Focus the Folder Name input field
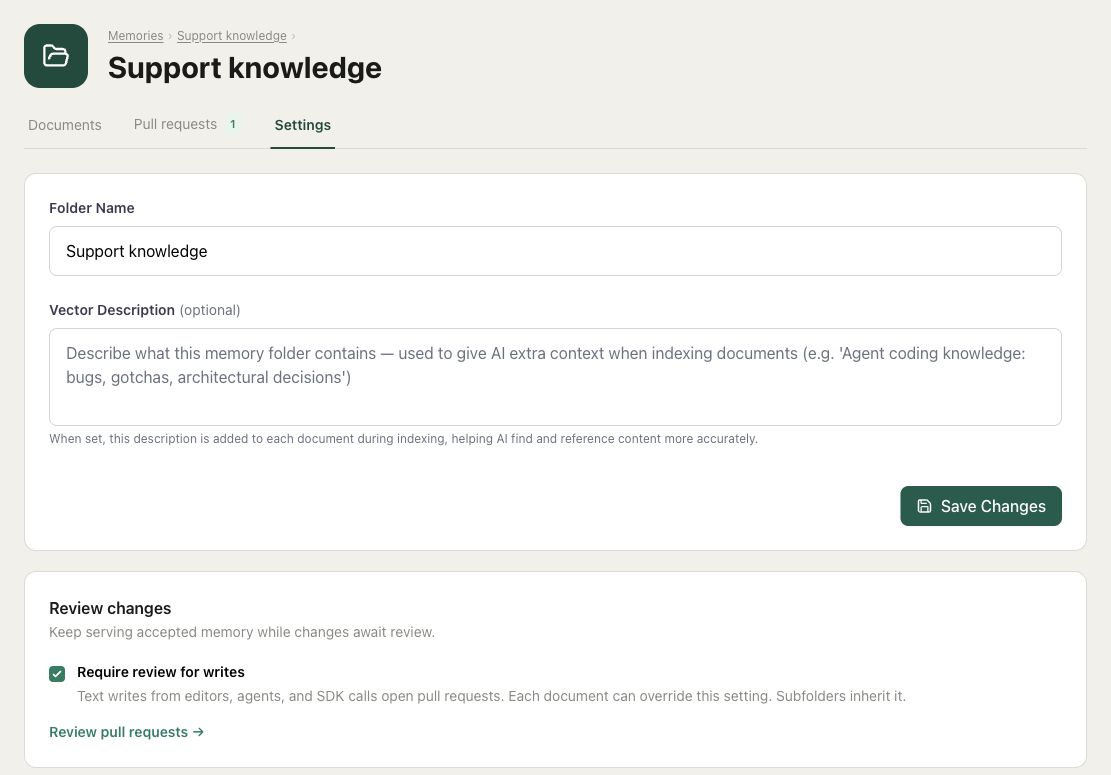1111x775 pixels. point(555,251)
